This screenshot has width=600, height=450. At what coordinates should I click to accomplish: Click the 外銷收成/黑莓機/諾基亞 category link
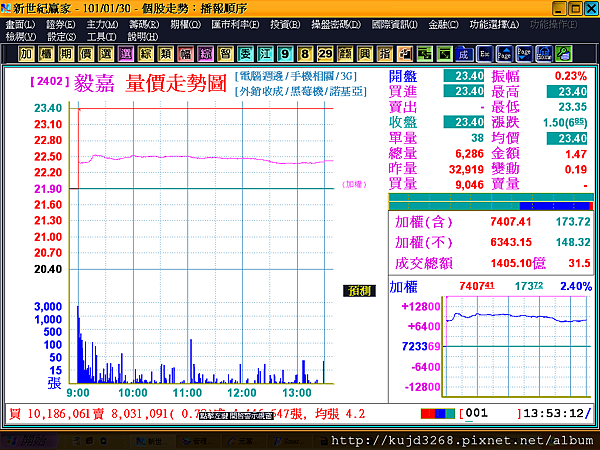point(301,91)
